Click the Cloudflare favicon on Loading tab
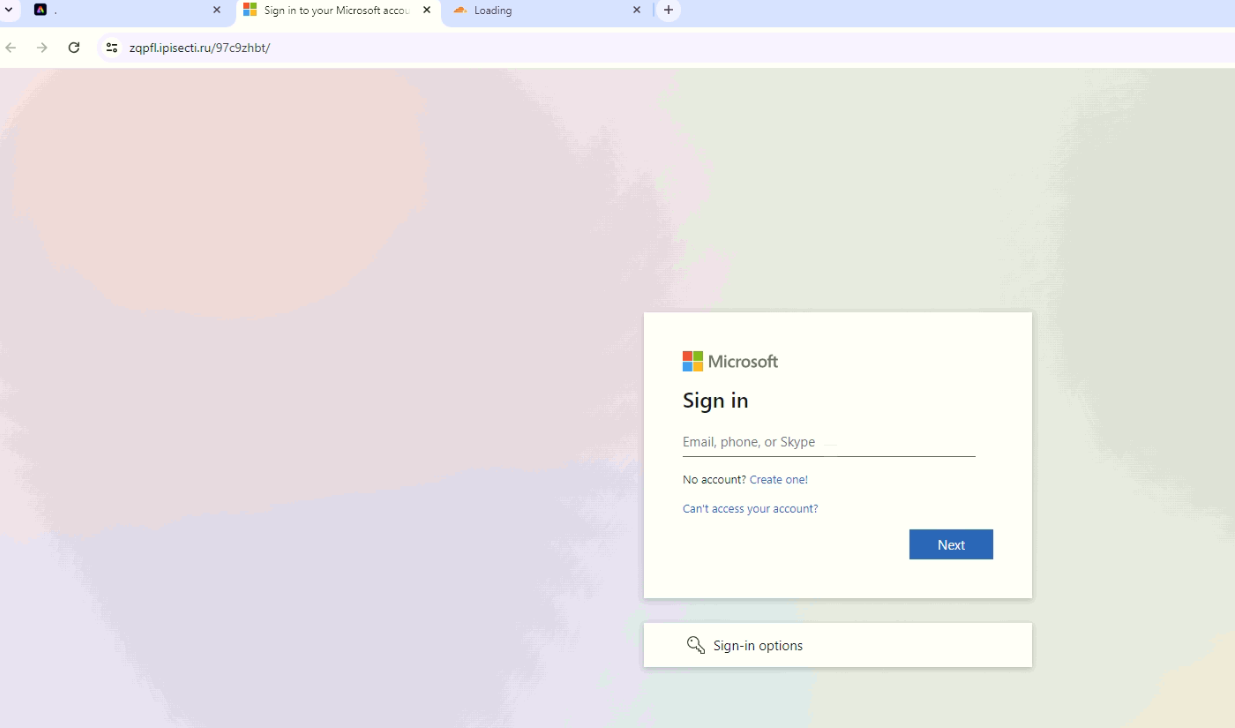The width and height of the screenshot is (1235, 728). click(460, 10)
